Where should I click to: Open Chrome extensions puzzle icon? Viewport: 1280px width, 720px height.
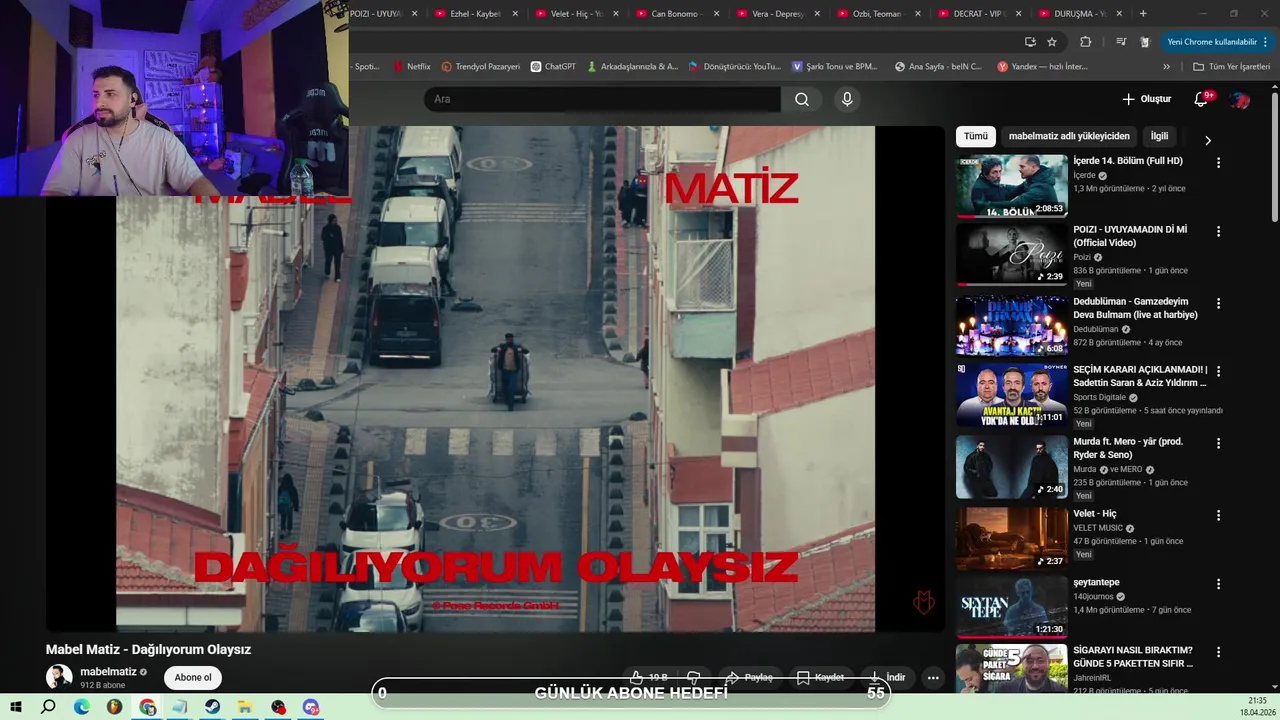1085,42
